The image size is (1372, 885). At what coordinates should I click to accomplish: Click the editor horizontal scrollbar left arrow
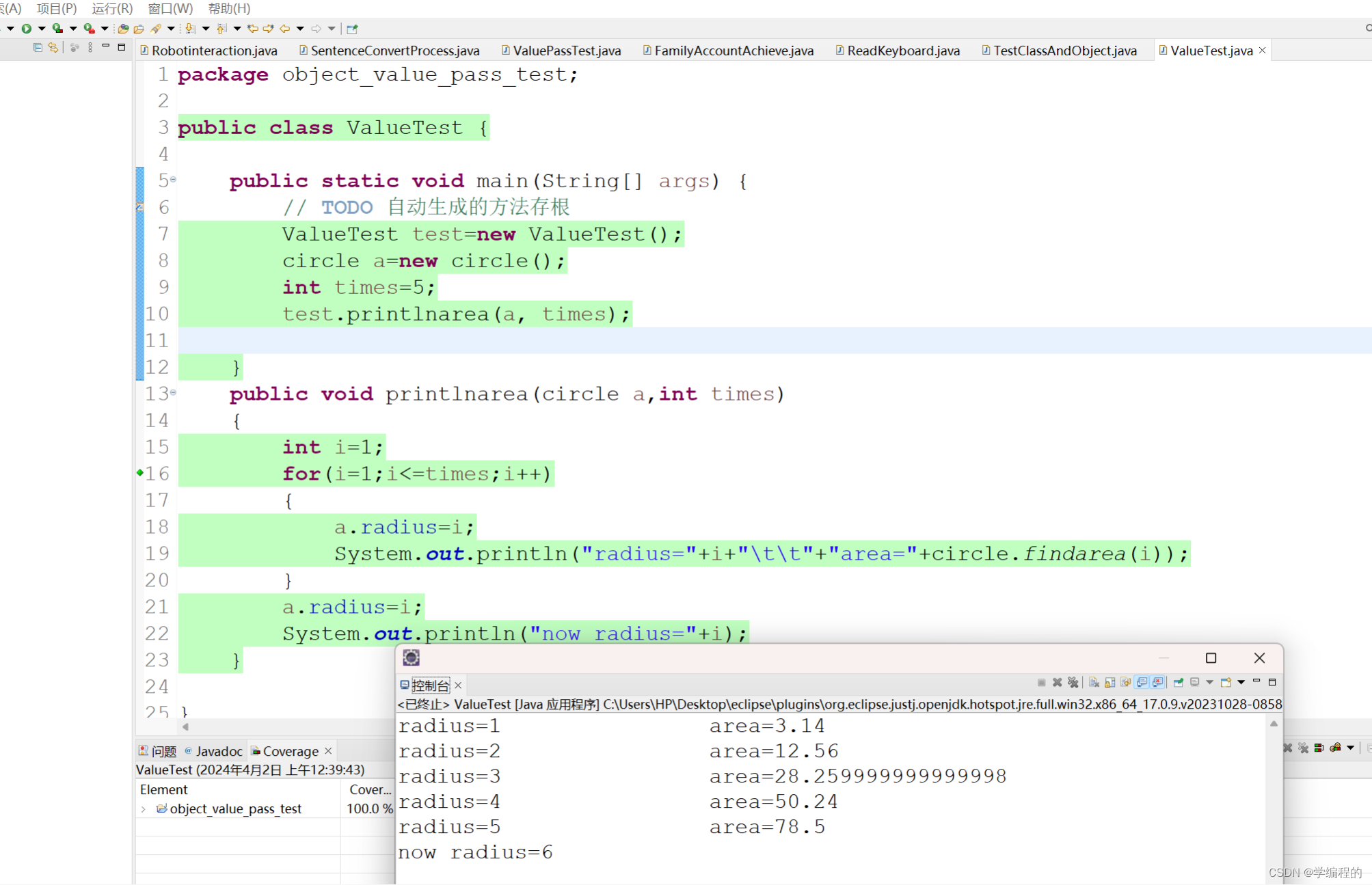tap(185, 727)
